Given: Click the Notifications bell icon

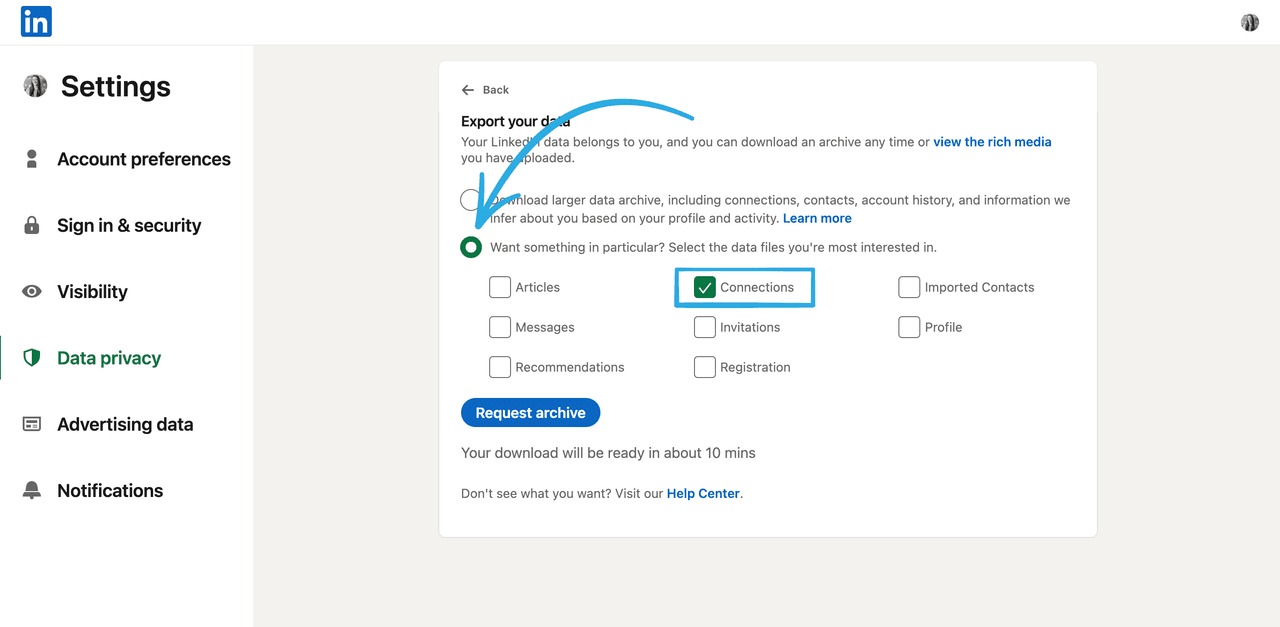Looking at the screenshot, I should tap(32, 491).
